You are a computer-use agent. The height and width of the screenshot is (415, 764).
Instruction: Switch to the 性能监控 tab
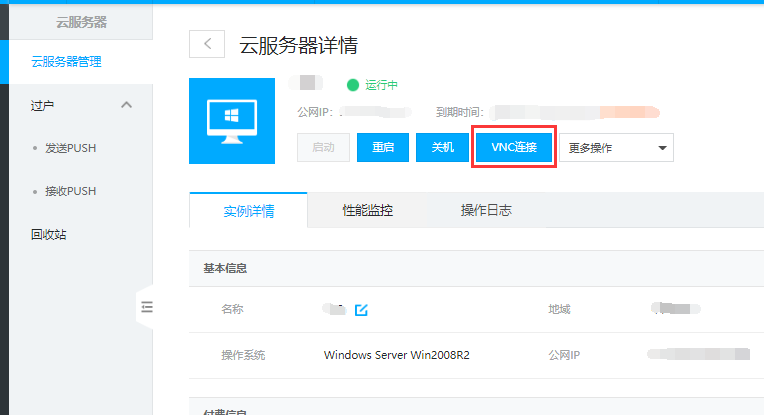(367, 210)
